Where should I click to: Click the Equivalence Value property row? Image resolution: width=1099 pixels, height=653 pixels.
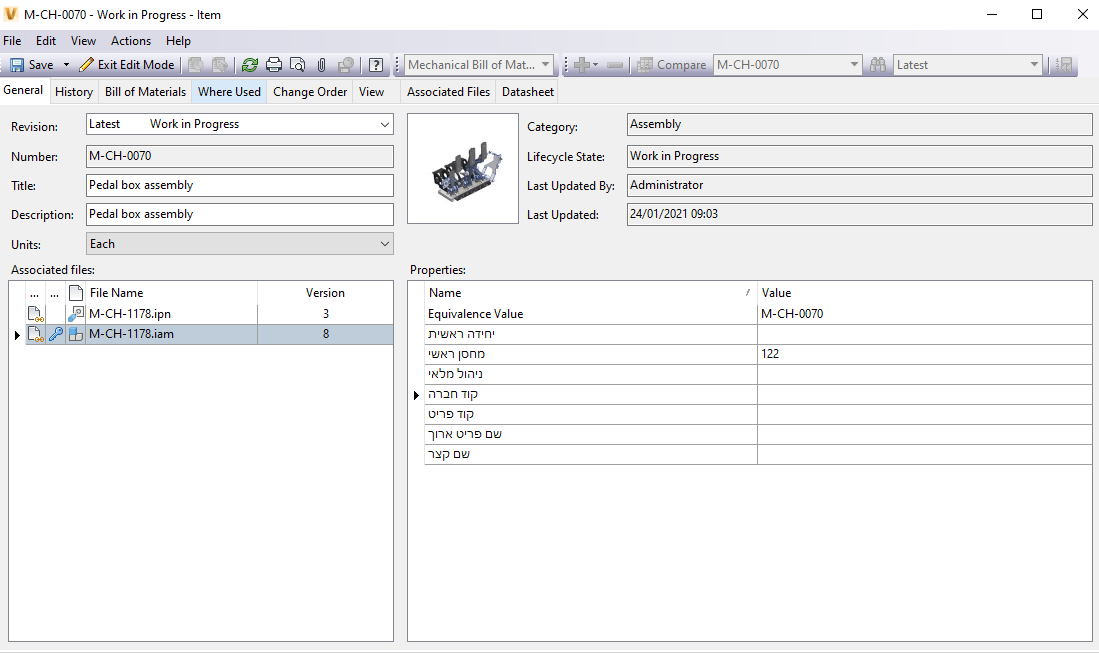758,314
